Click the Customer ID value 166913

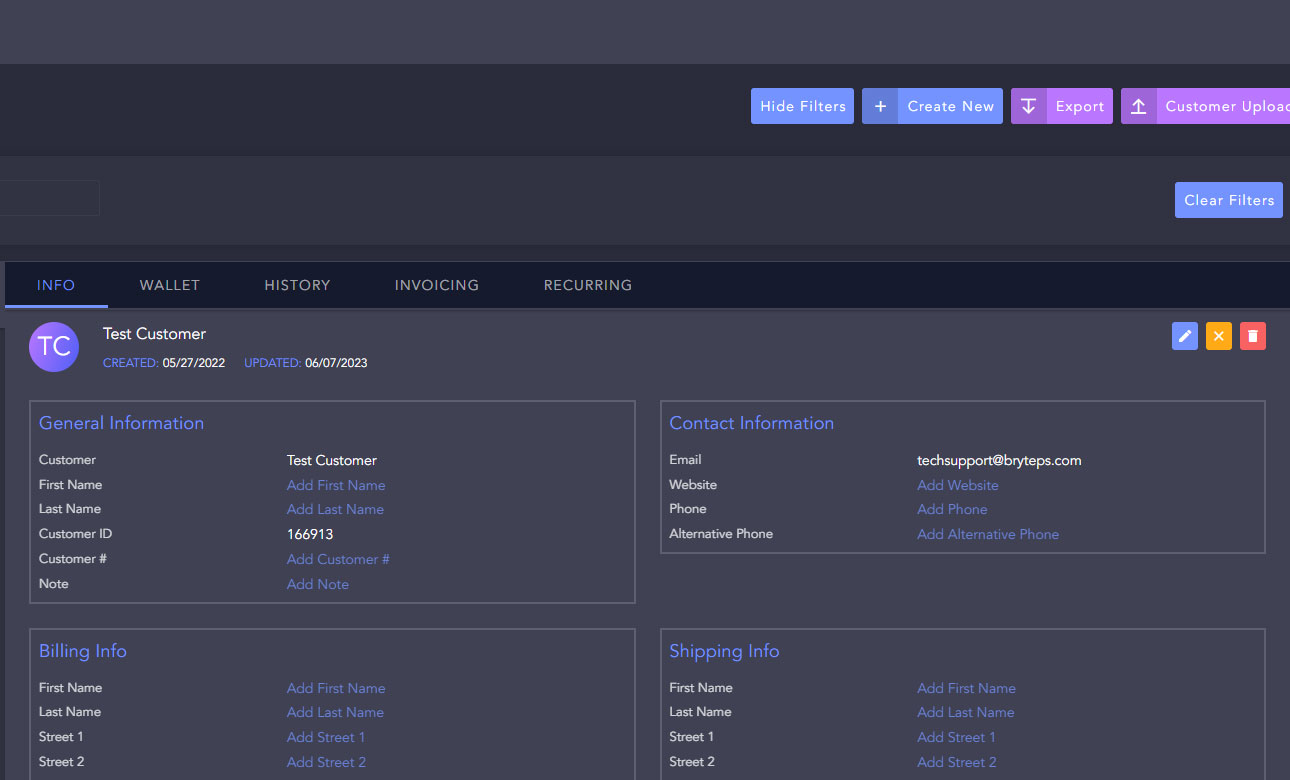coord(310,534)
